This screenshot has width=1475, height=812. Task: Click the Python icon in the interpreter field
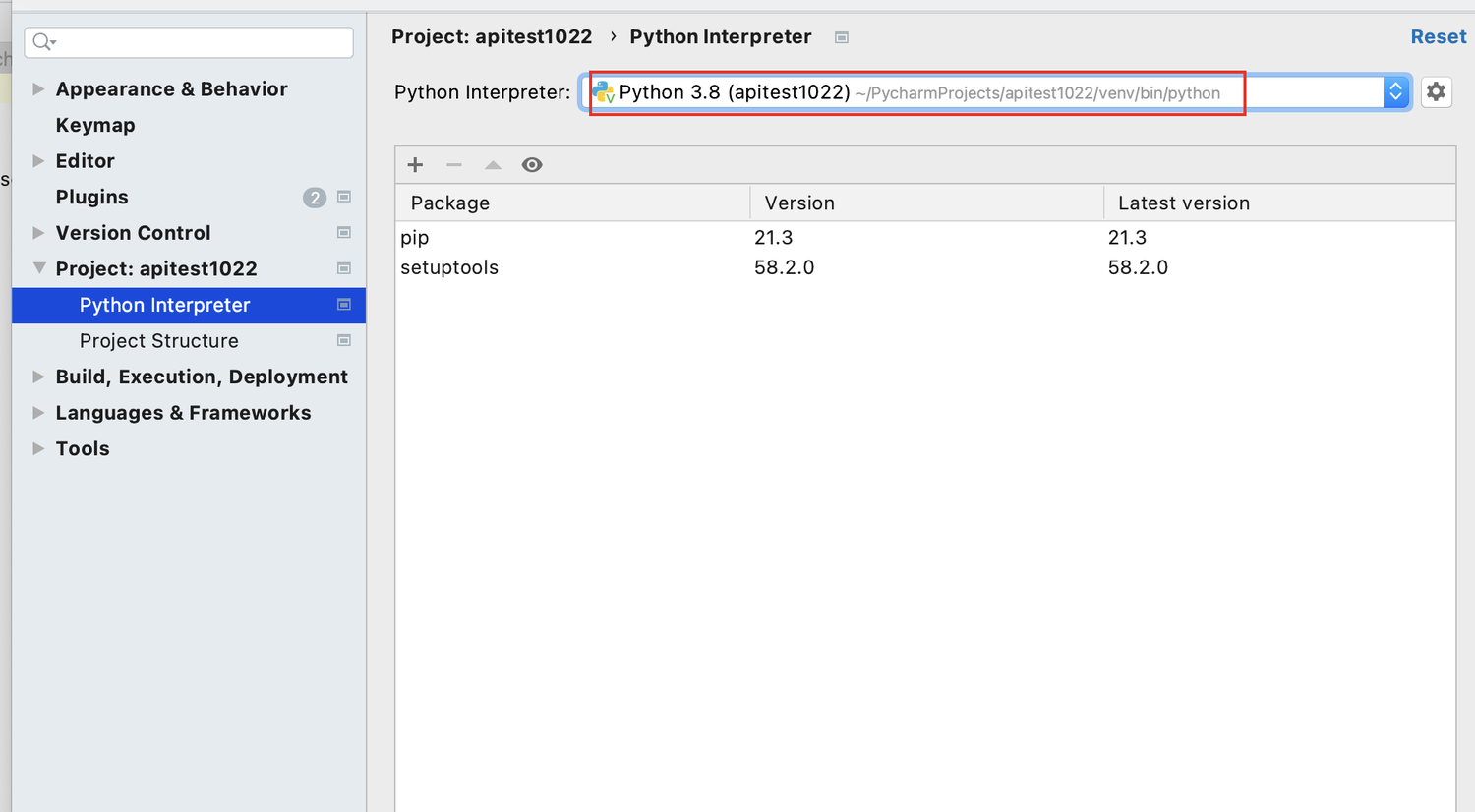pos(603,92)
